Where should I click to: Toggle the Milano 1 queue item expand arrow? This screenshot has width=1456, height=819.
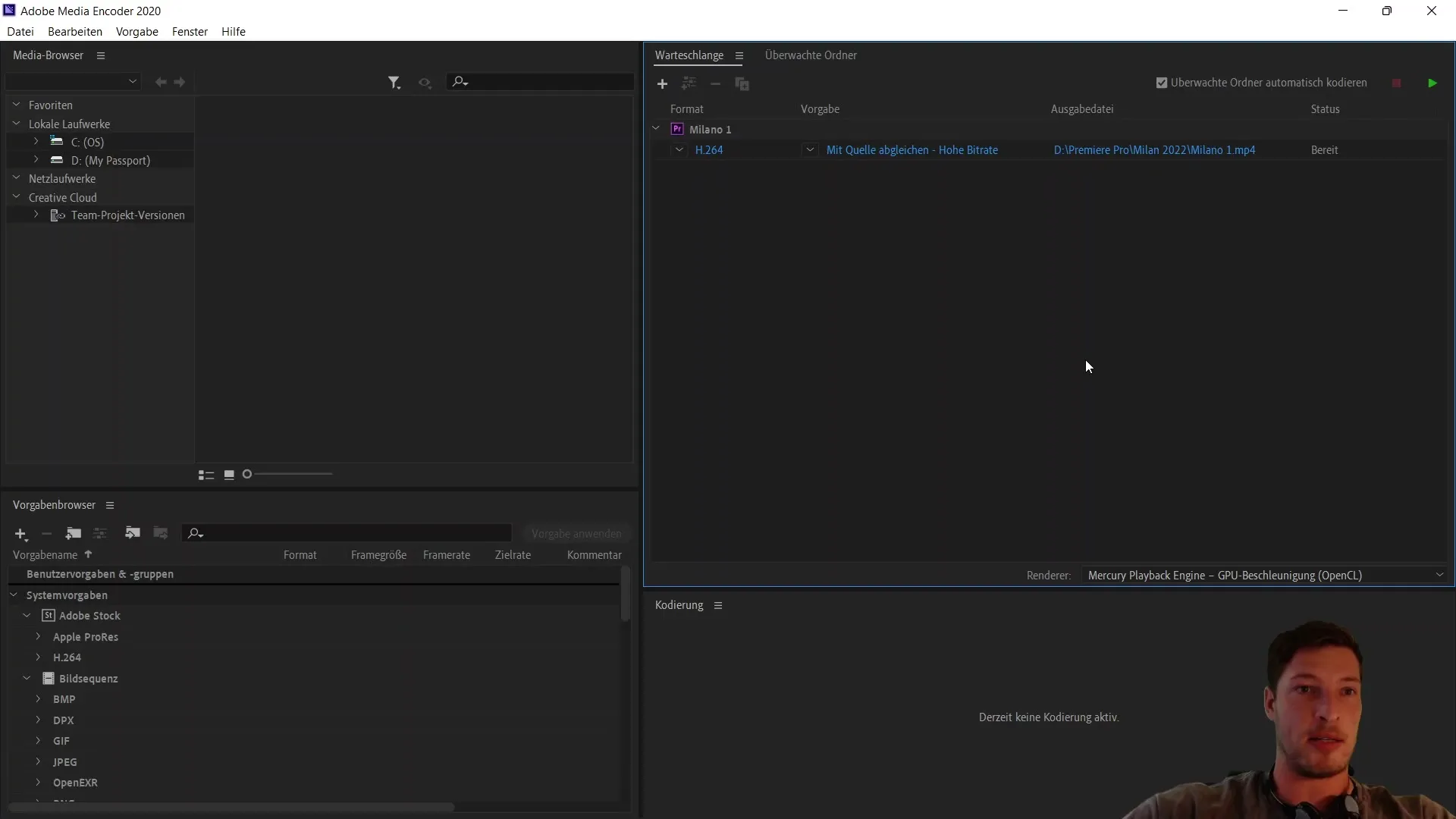pyautogui.click(x=655, y=128)
